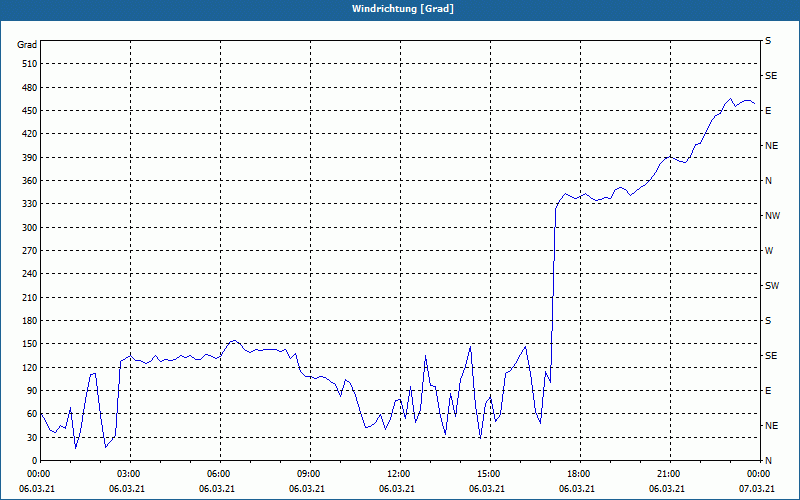Select the 240 y-axis value

[30, 274]
